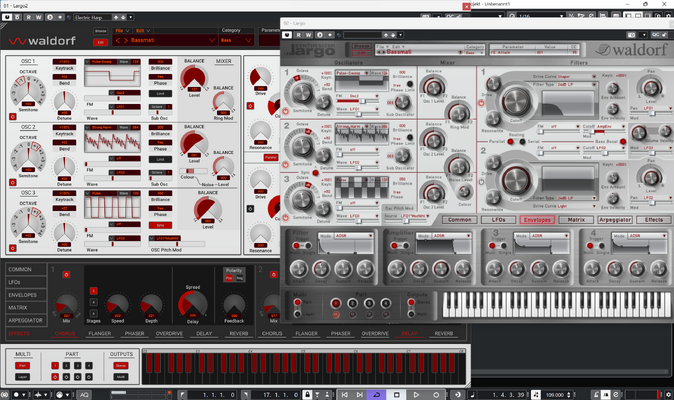Image resolution: width=674 pixels, height=400 pixels.
Task: Toggle the OSC 1 power button
Action: point(12,116)
